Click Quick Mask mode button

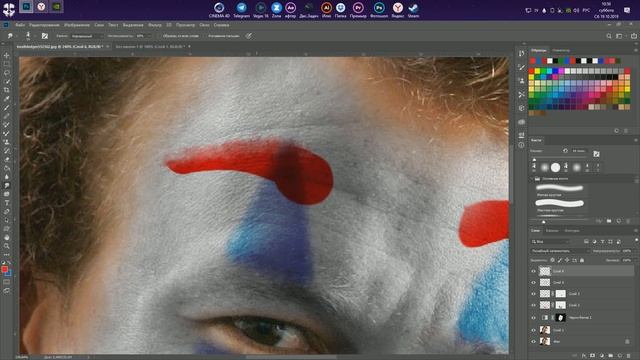(x=6, y=282)
